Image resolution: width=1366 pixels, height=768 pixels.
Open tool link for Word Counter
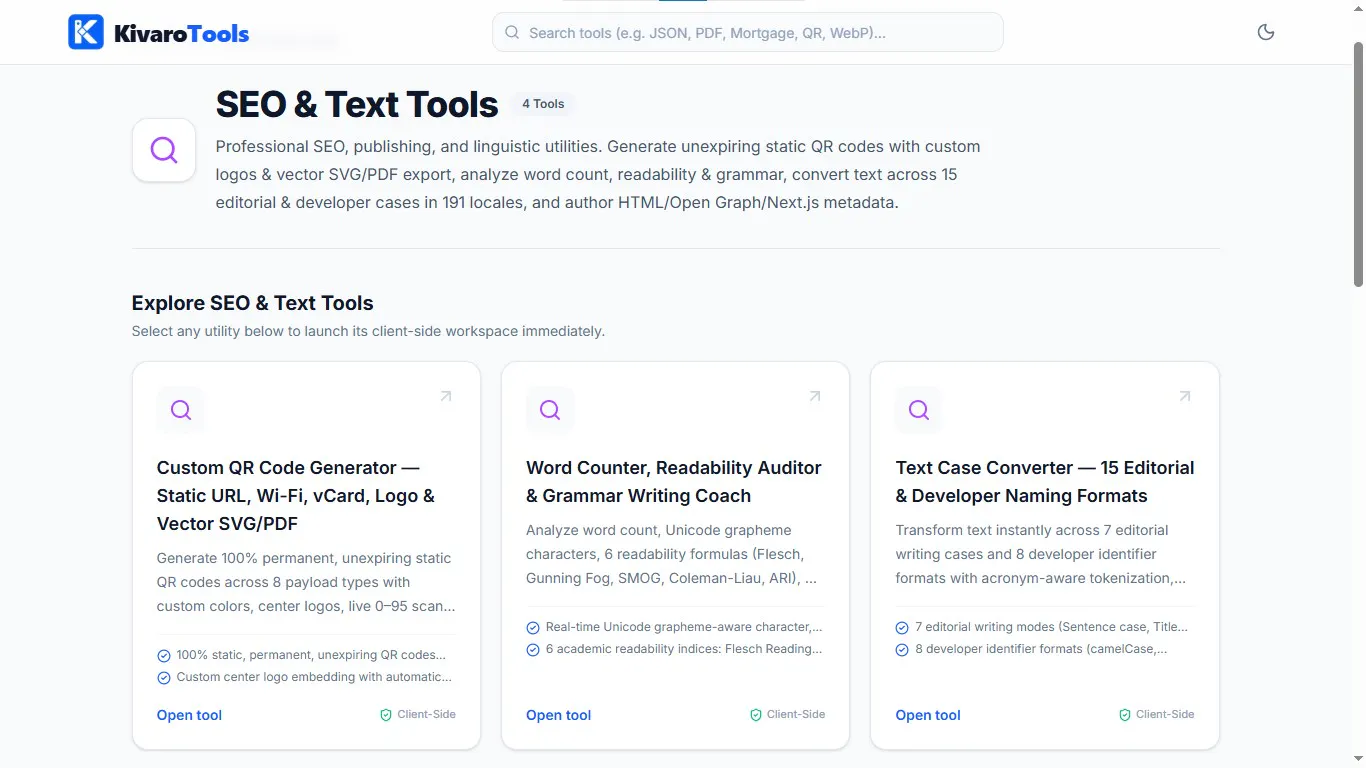558,715
